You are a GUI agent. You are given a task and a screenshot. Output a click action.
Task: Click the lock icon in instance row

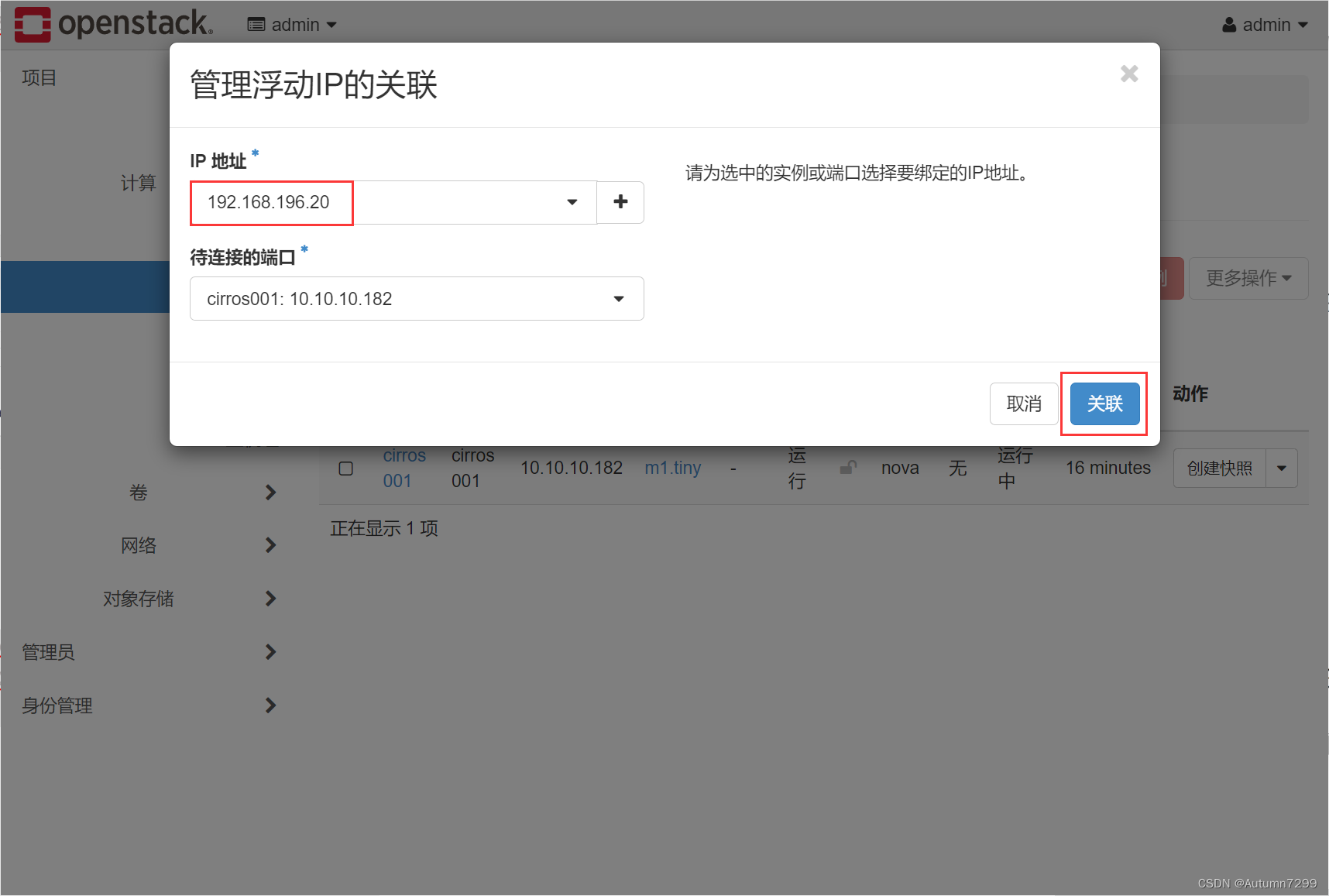point(848,468)
